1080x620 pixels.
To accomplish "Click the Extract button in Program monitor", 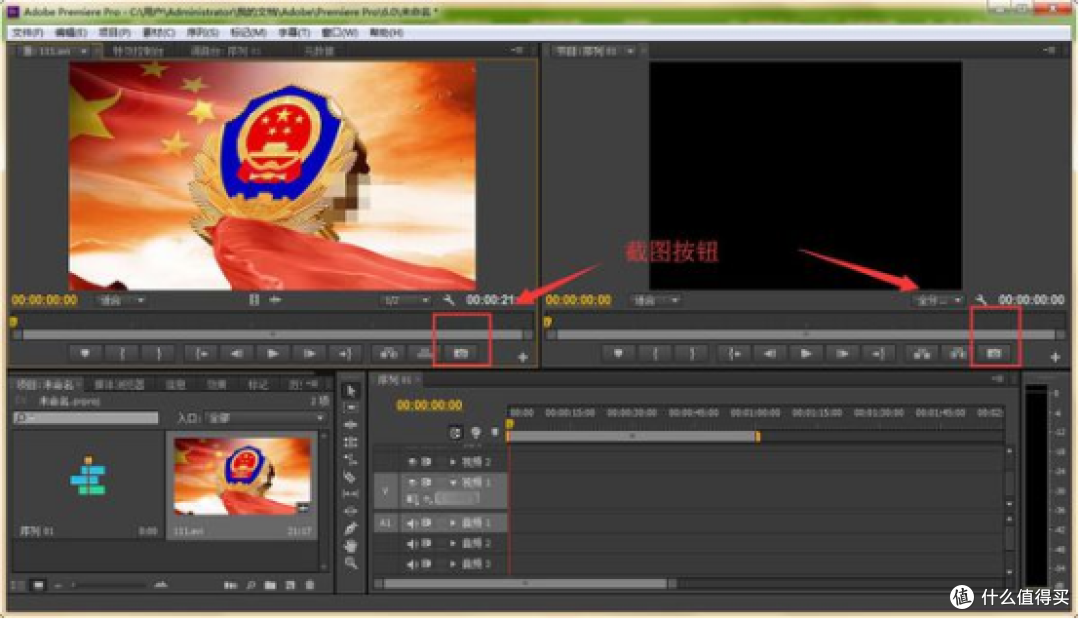I will (957, 353).
